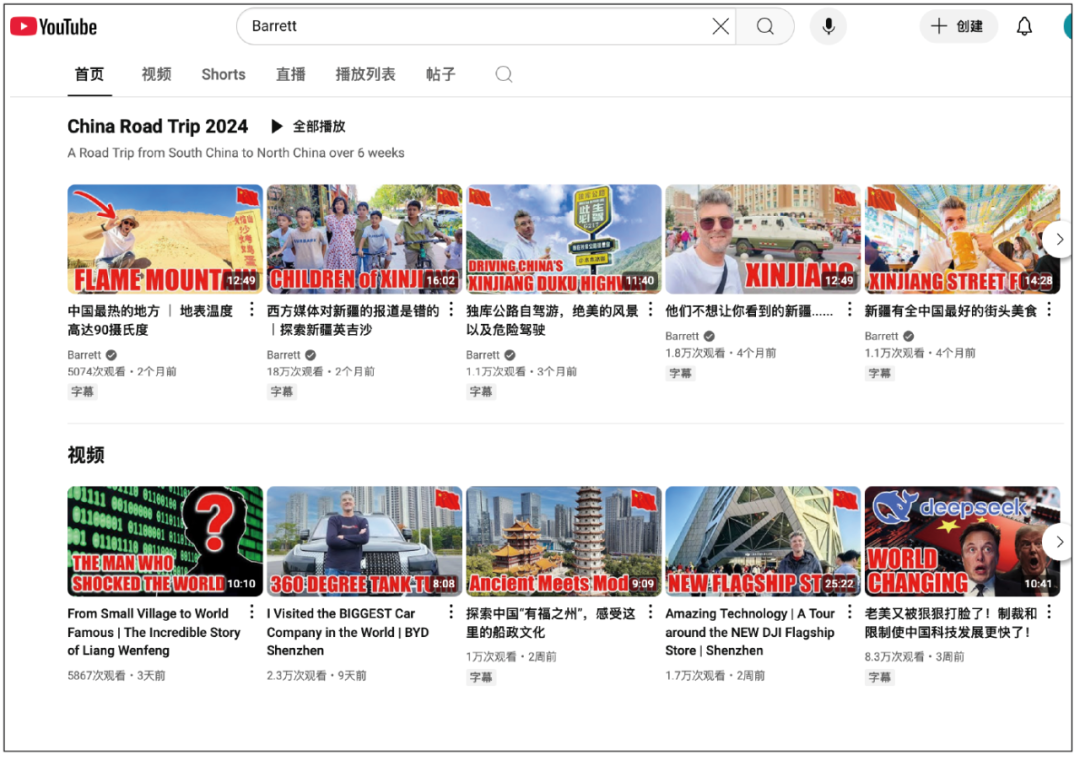Open more options for 探索中国有福之州 video
This screenshot has height=761, width=1080.
point(650,612)
